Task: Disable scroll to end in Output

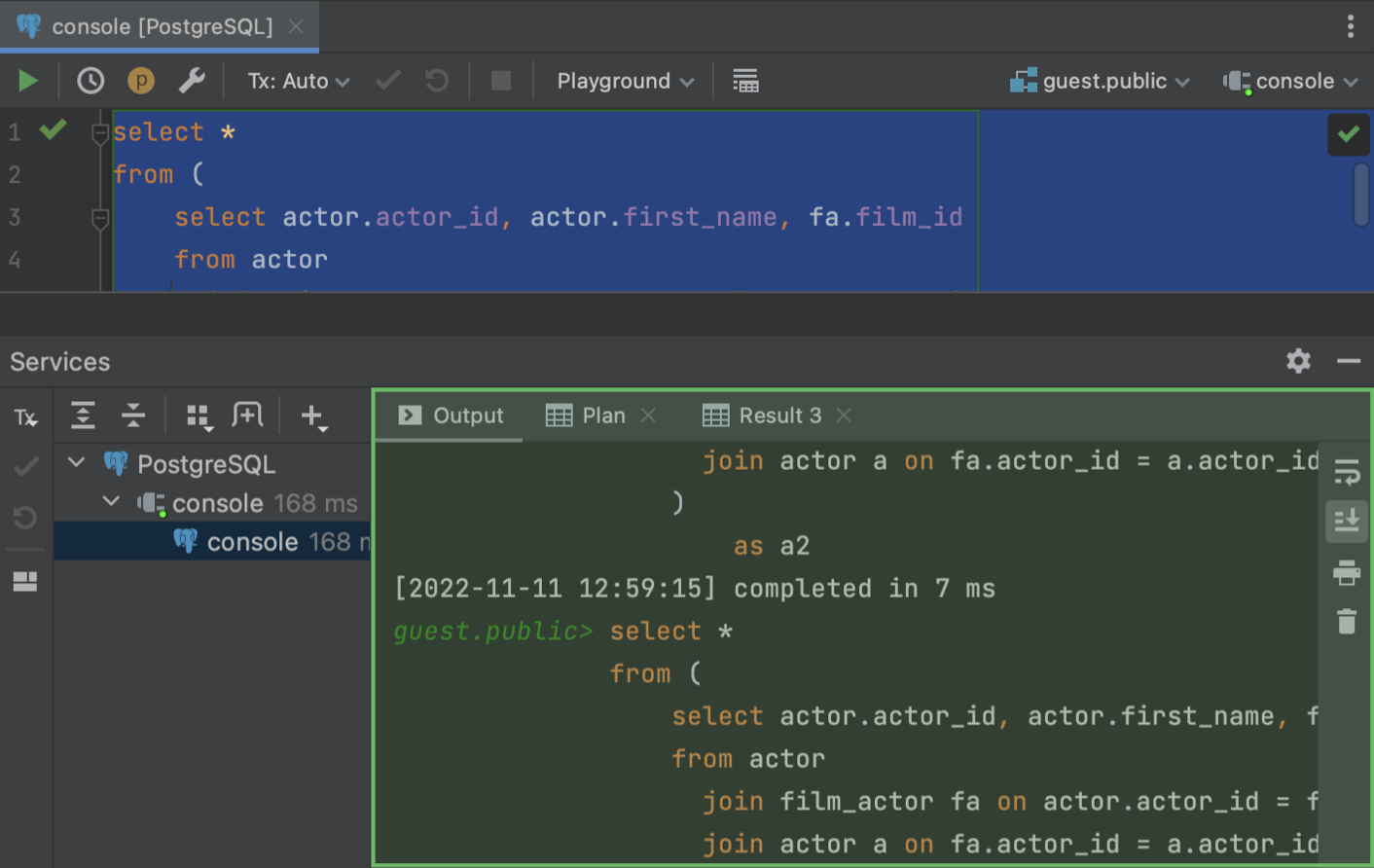Action: click(x=1347, y=521)
